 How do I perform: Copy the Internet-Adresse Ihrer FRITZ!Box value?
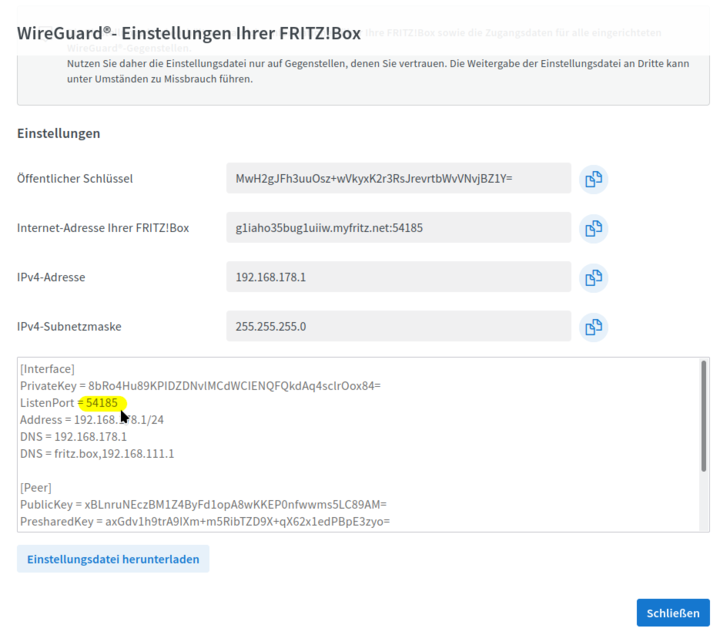tap(593, 228)
